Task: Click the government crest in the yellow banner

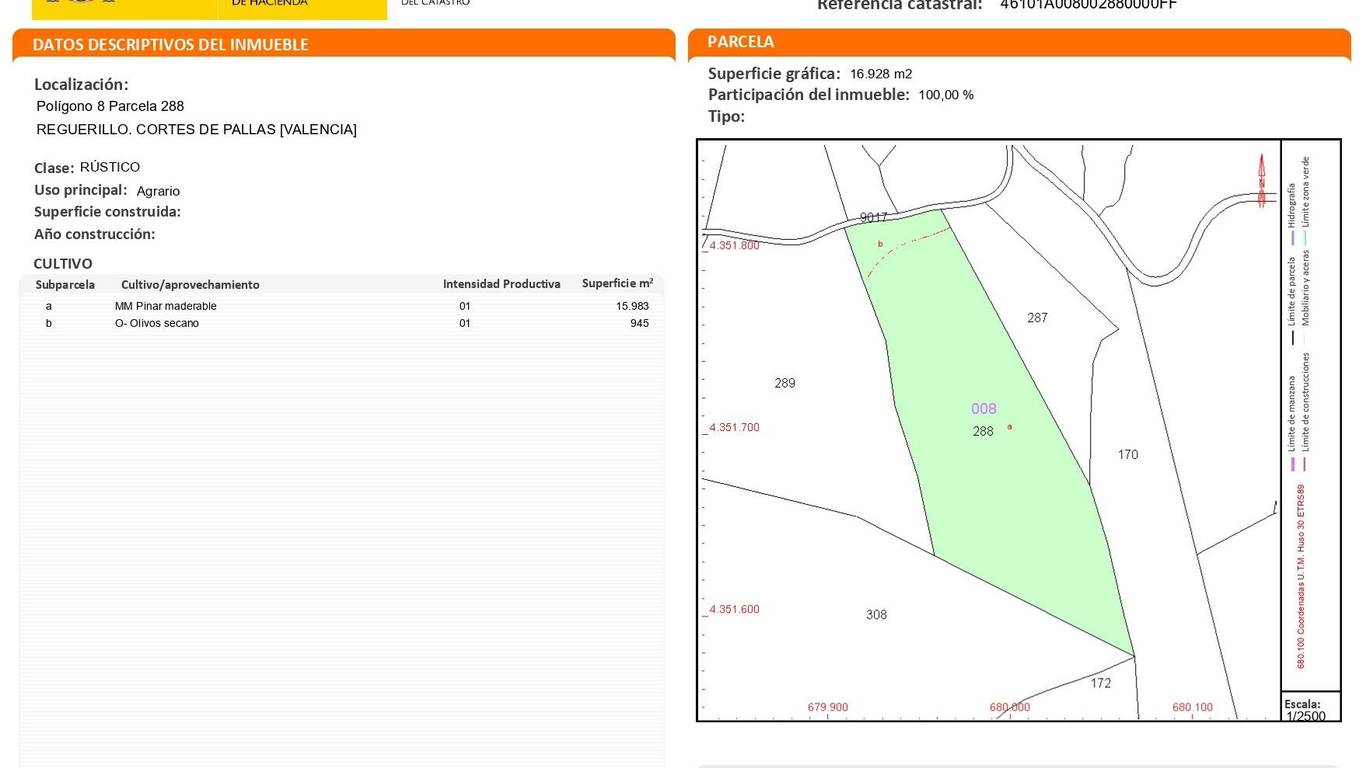Action: tap(80, 3)
